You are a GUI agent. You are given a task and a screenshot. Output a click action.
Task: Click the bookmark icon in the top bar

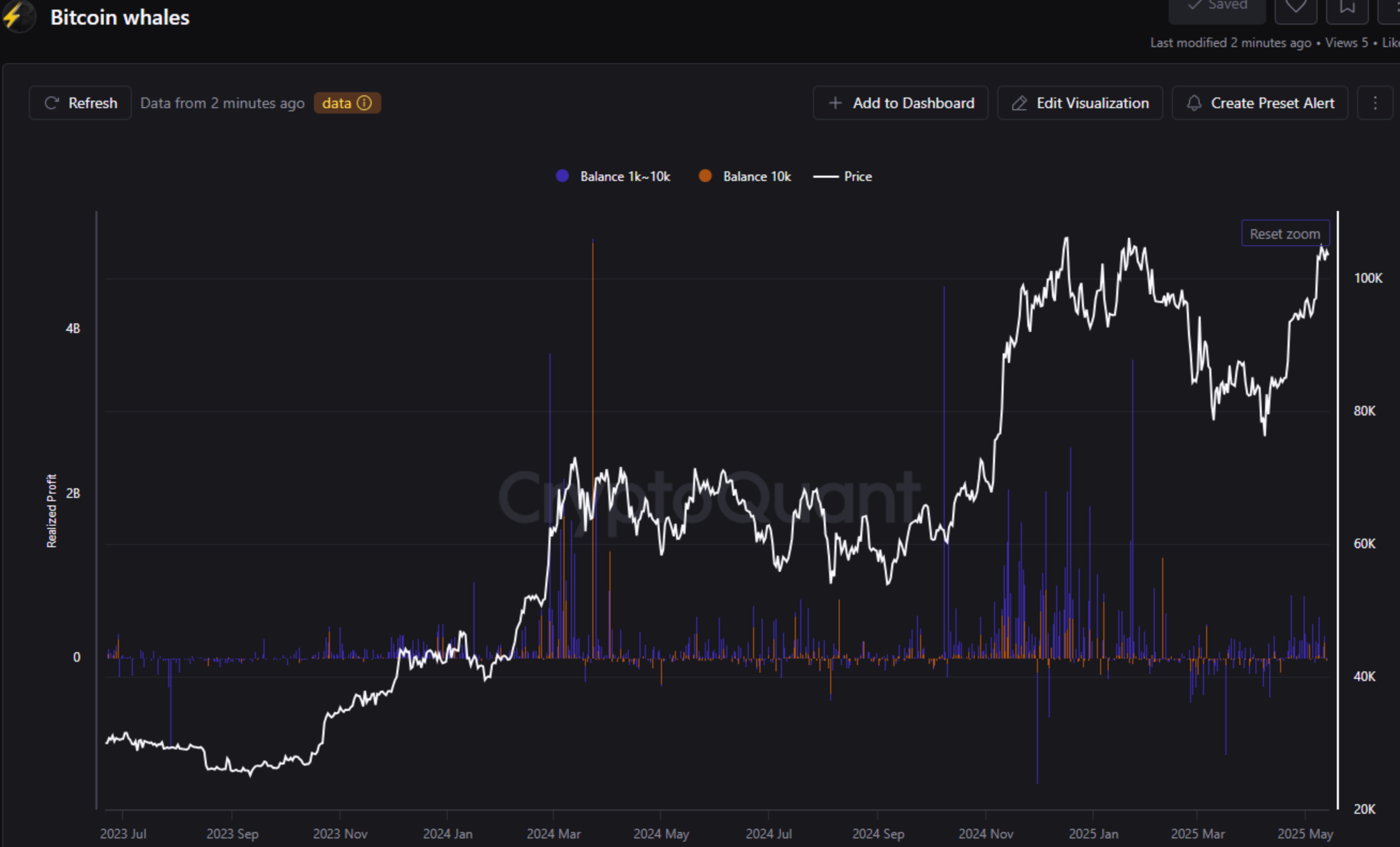pos(1347,8)
